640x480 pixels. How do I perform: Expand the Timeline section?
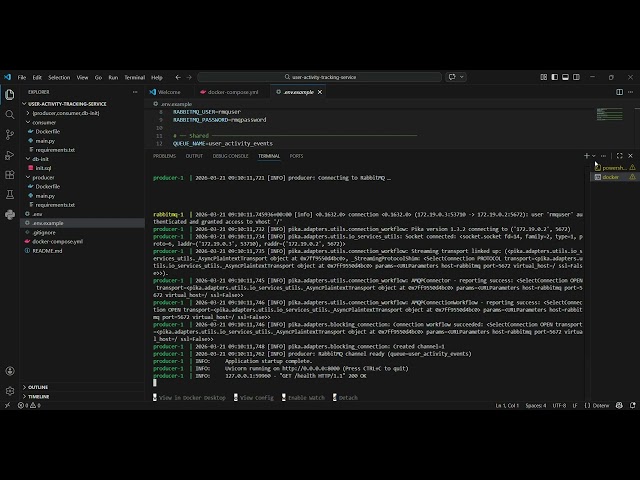tap(82, 396)
